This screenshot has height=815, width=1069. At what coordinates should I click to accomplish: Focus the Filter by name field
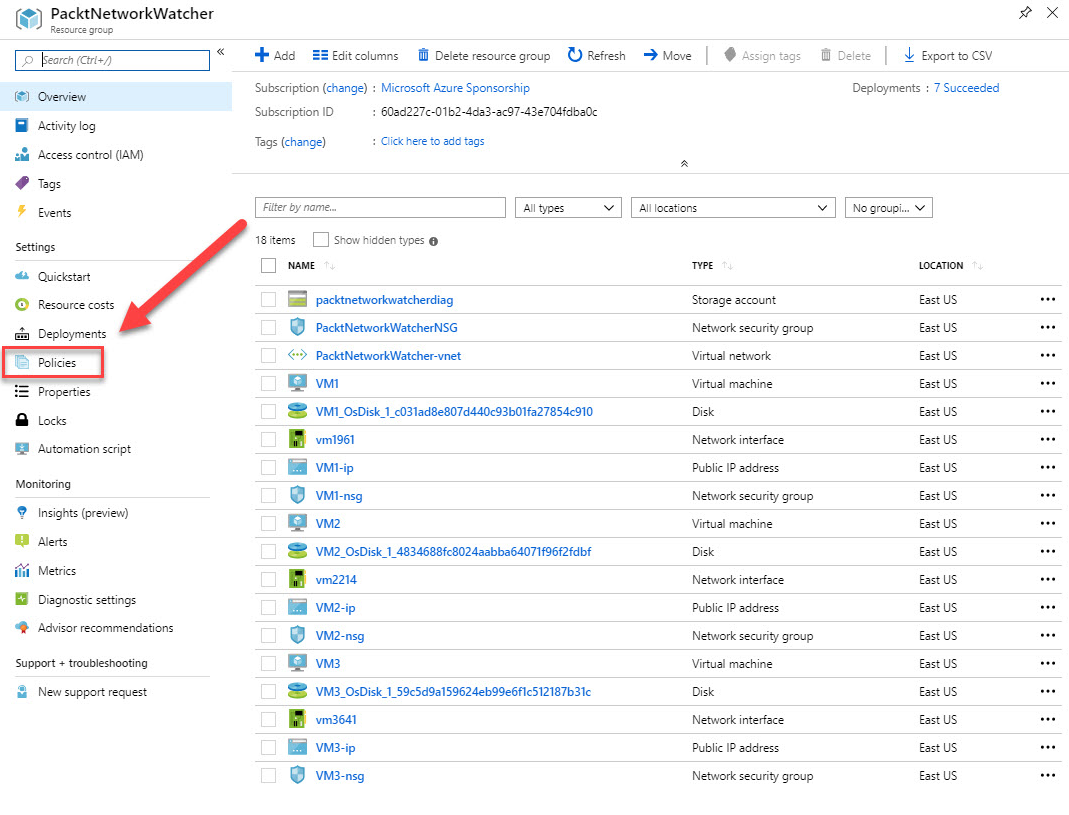click(380, 207)
